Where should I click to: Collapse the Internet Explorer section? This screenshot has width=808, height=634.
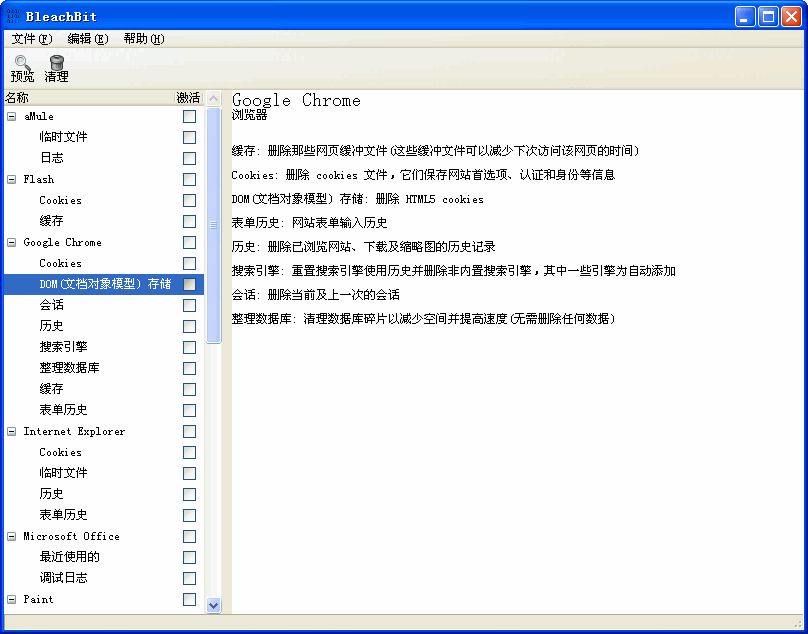tap(12, 431)
